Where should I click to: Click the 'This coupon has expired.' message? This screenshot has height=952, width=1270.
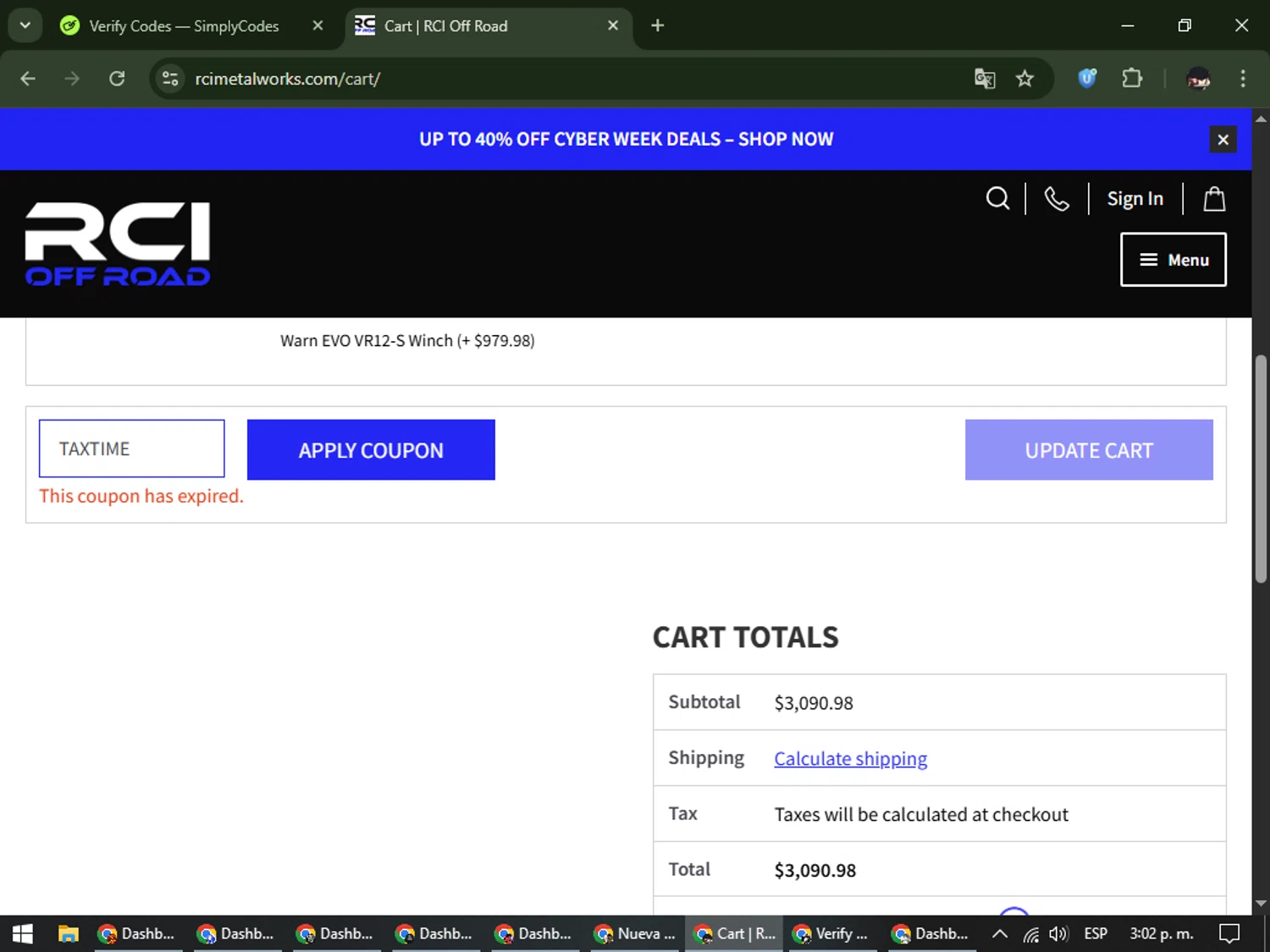coord(141,496)
